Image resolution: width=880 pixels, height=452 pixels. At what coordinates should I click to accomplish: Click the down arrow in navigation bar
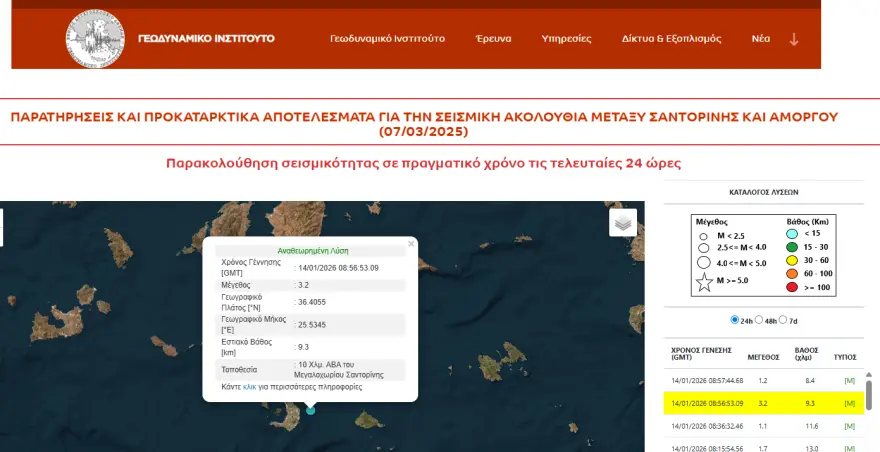coord(794,39)
